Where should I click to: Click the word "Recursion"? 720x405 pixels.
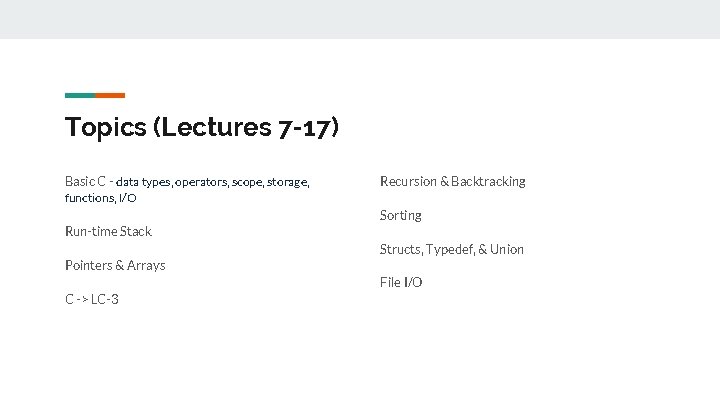(x=408, y=181)
